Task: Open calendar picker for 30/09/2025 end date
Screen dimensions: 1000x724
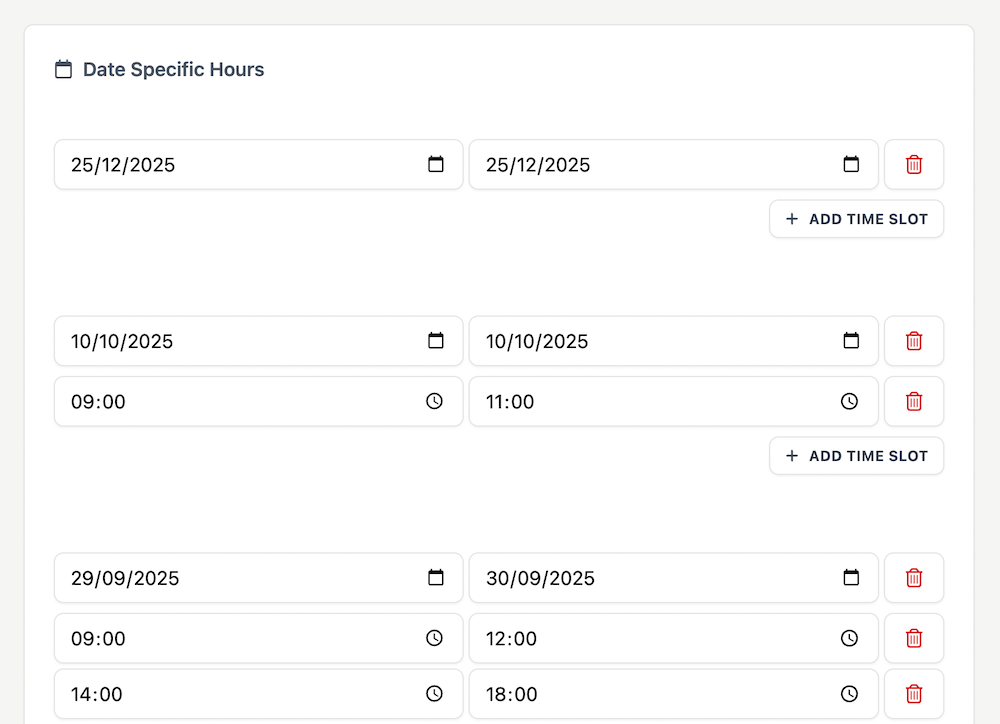Action: (851, 578)
